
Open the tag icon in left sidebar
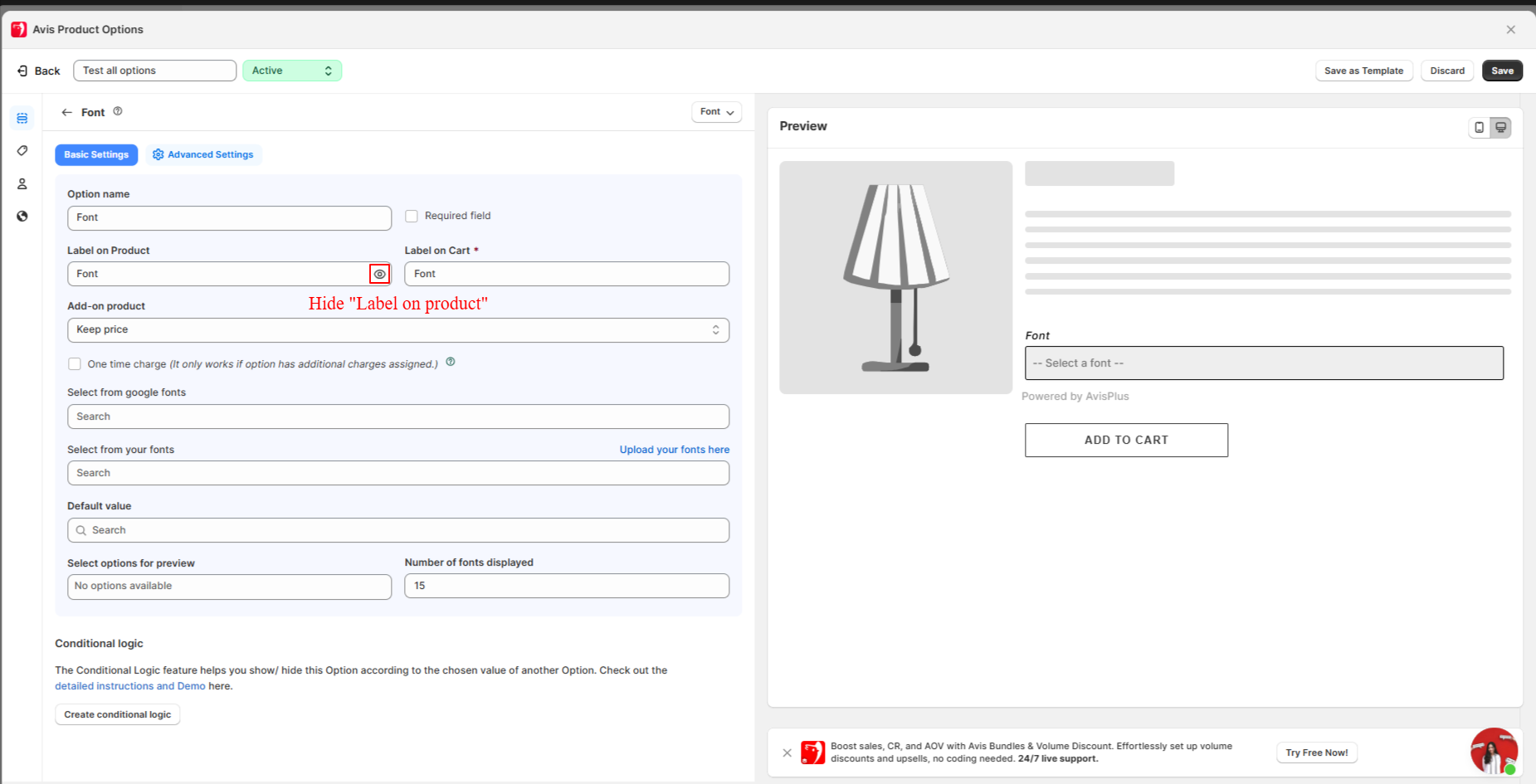click(x=22, y=151)
